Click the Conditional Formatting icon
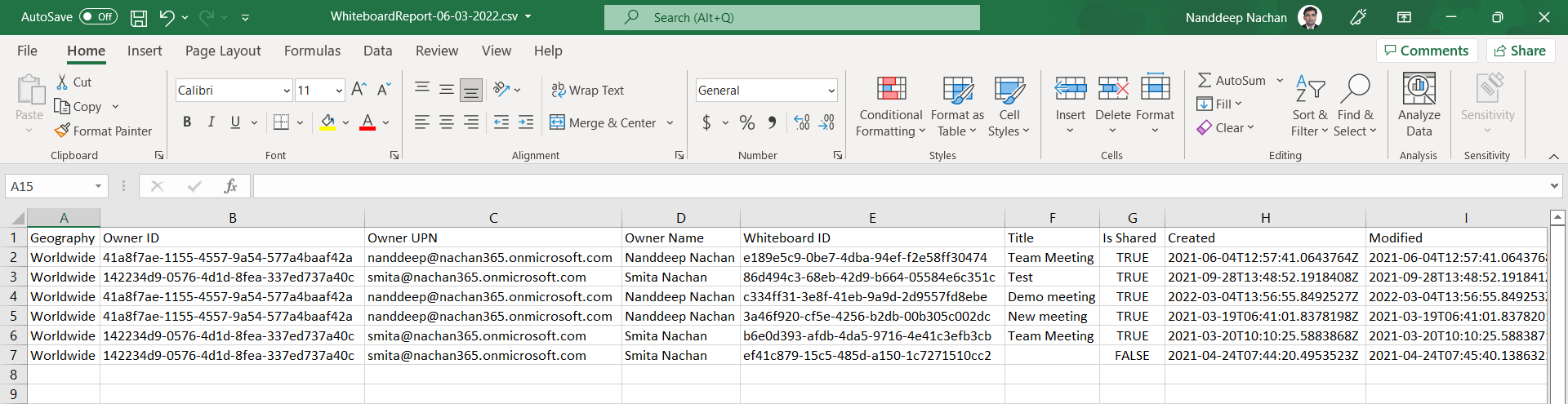Screen dimensions: 1568x404 (x=891, y=88)
